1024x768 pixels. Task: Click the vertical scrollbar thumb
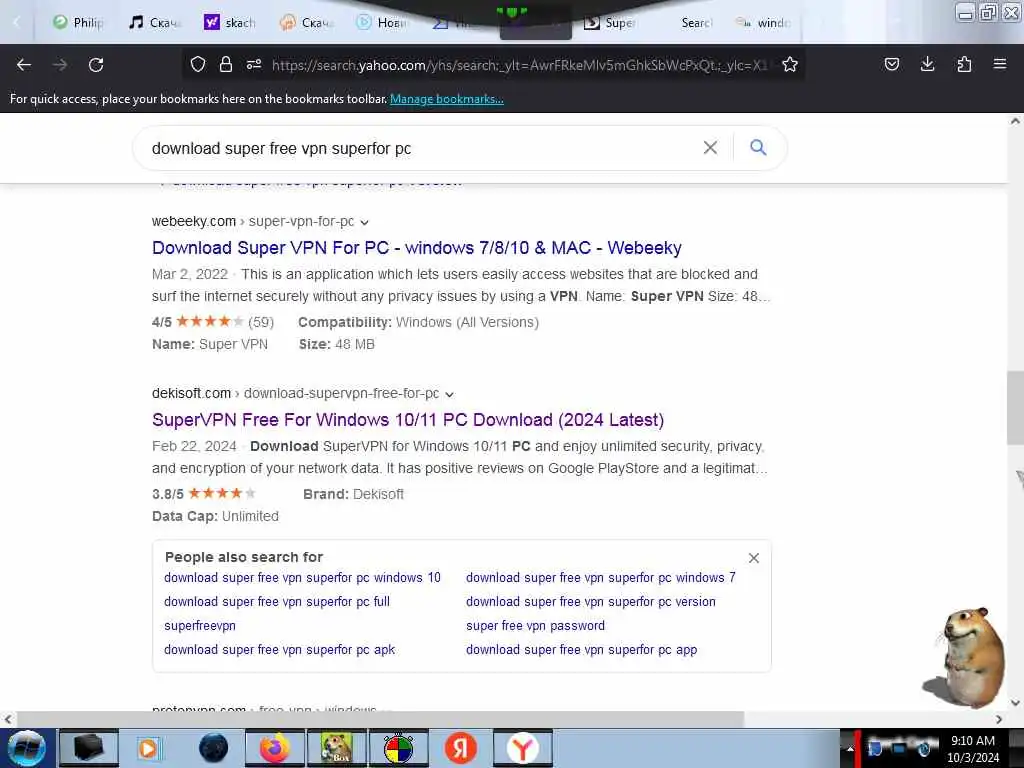click(x=1015, y=408)
